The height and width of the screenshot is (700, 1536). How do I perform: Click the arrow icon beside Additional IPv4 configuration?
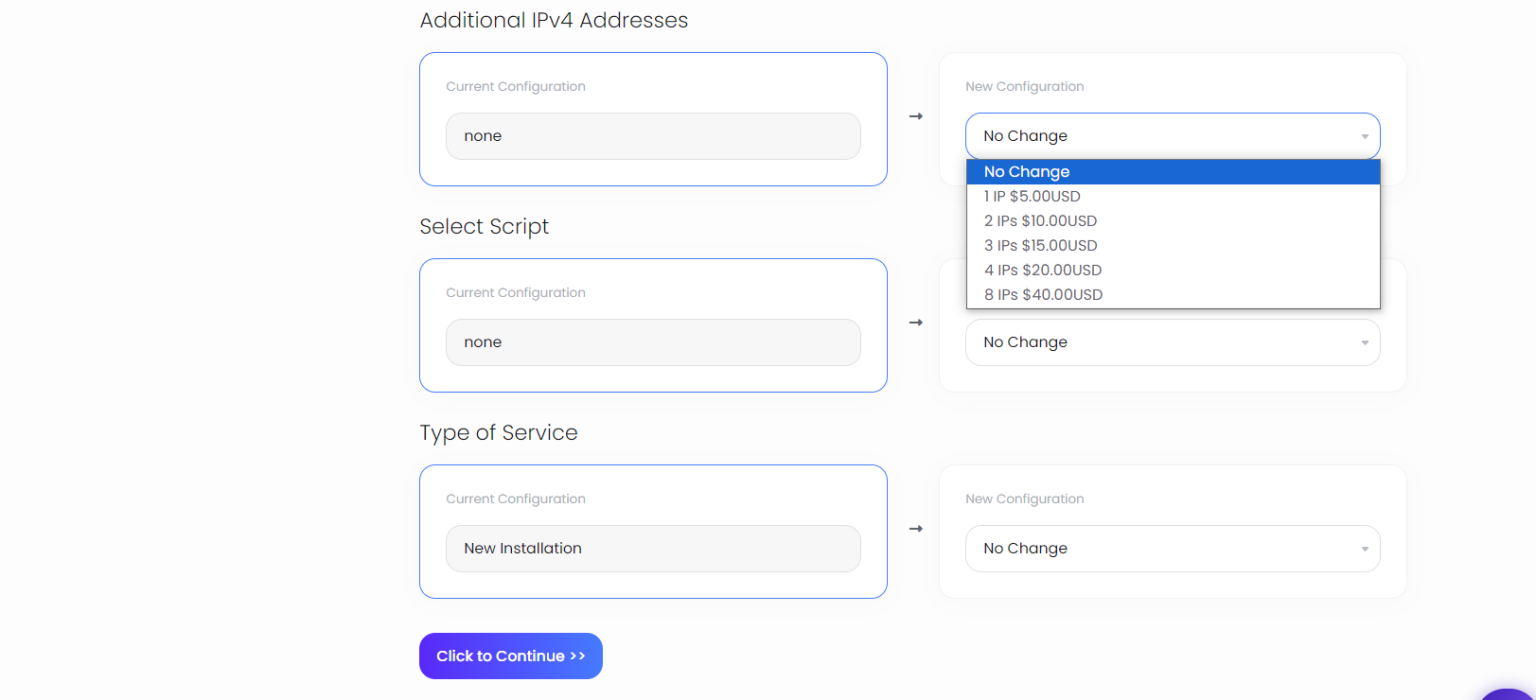(x=915, y=116)
